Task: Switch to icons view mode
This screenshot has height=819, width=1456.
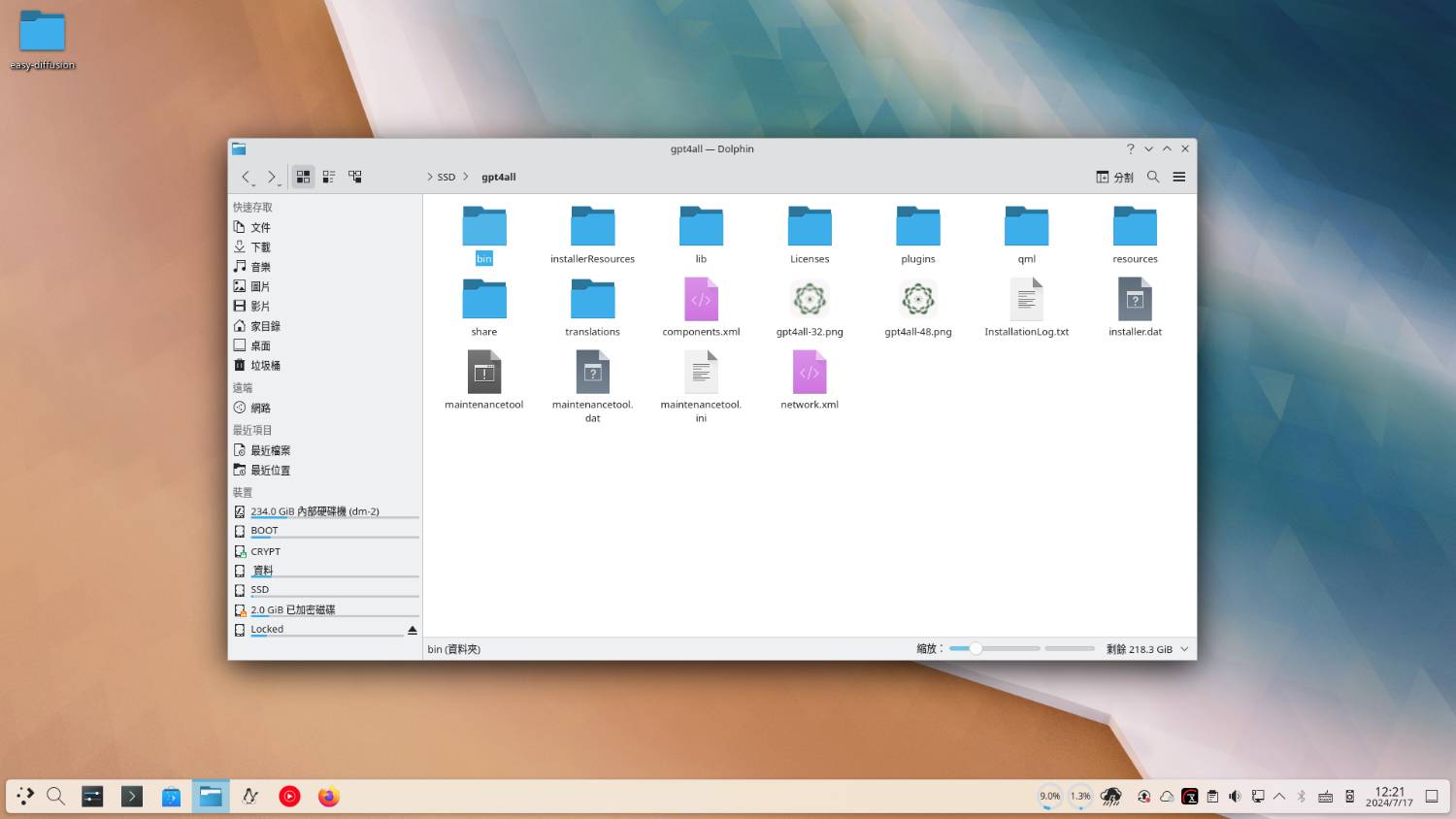Action: (x=303, y=177)
